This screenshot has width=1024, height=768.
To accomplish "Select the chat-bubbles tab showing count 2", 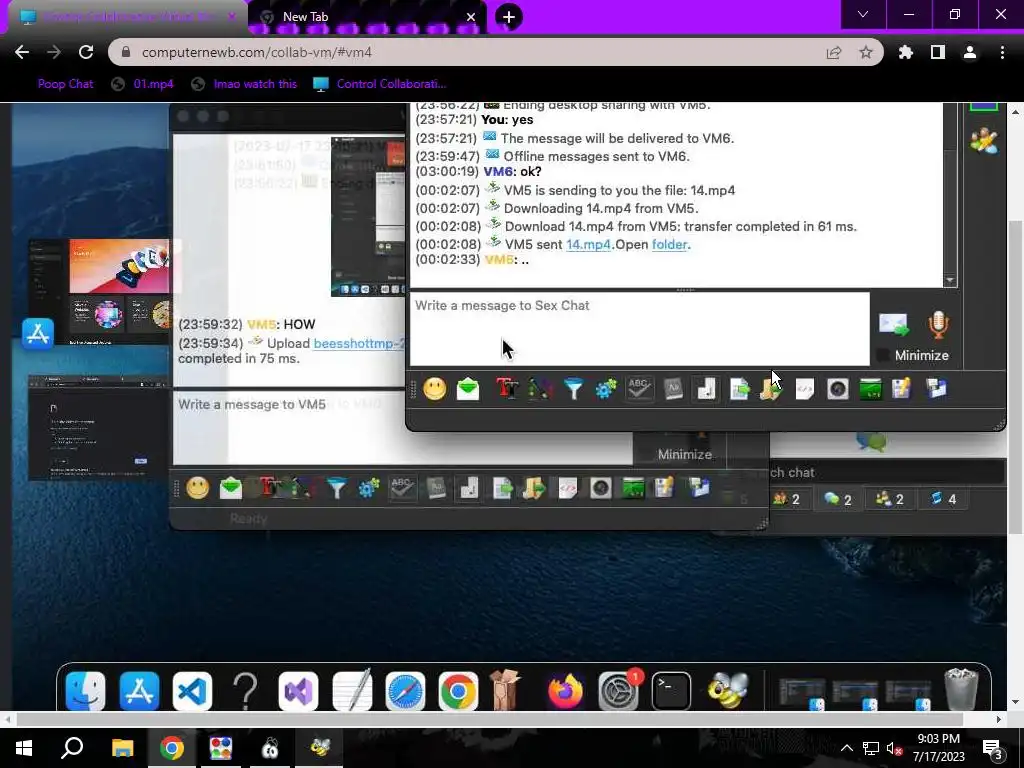I will pos(838,500).
